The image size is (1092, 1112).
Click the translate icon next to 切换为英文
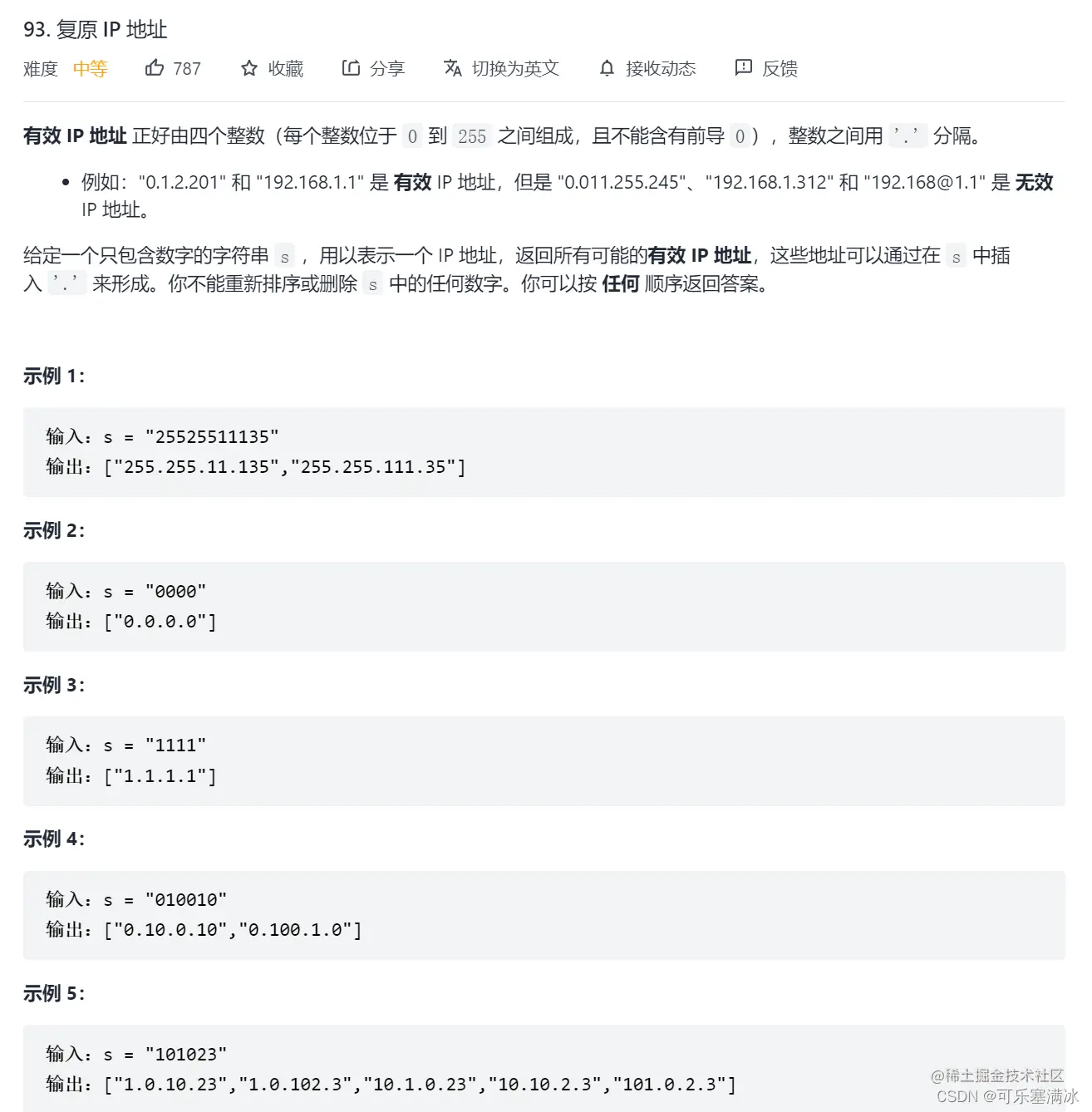click(x=453, y=68)
